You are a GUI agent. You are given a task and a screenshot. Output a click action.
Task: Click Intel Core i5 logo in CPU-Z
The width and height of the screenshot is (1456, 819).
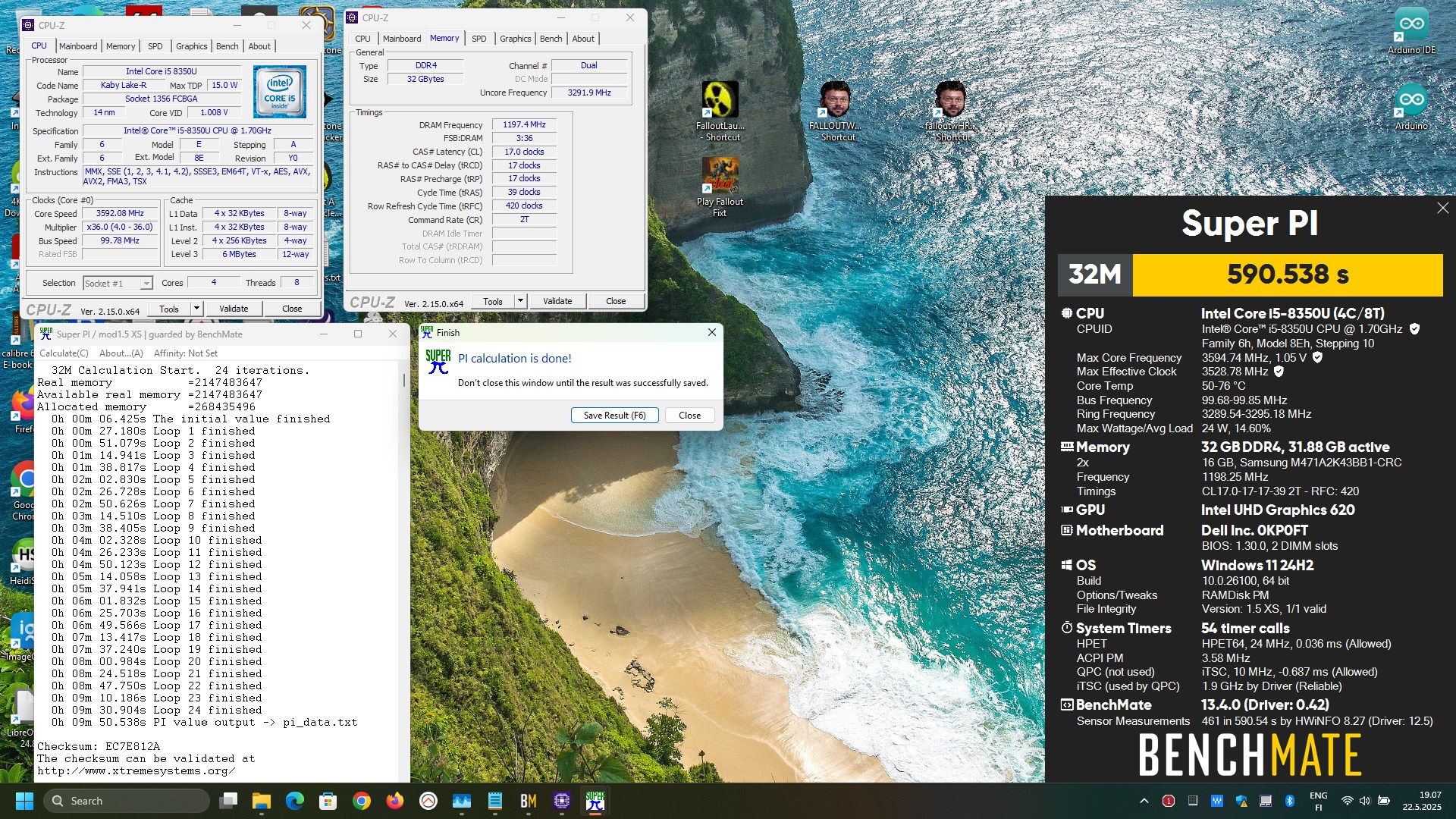coord(280,92)
